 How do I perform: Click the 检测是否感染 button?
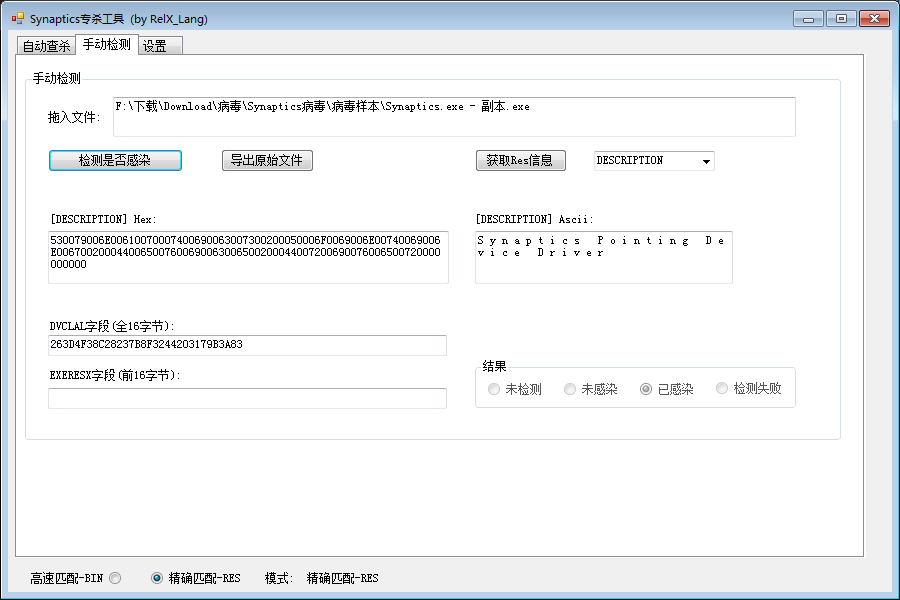(x=115, y=161)
